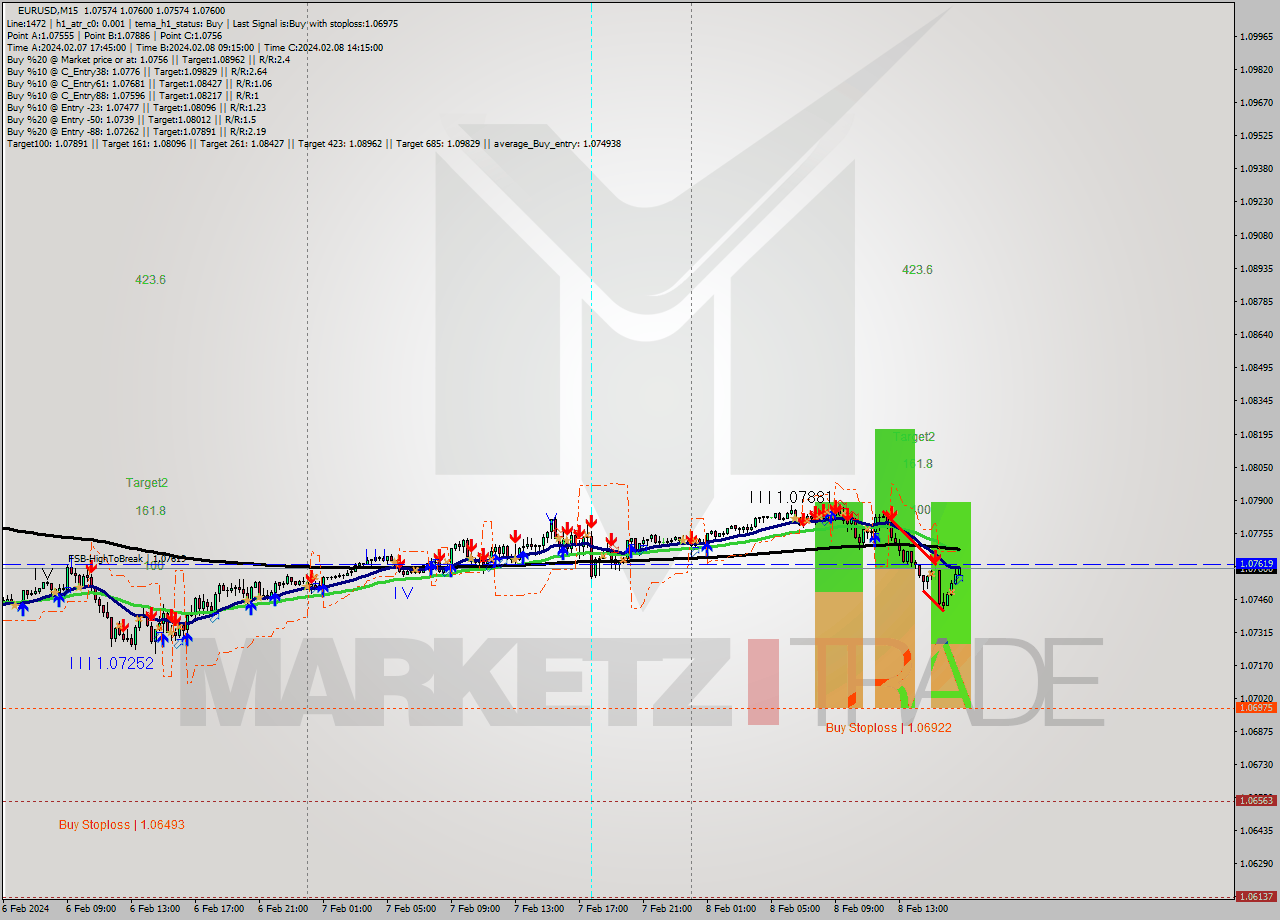Click price axis value 1.08935
This screenshot has height=920, width=1280.
click(x=1256, y=268)
